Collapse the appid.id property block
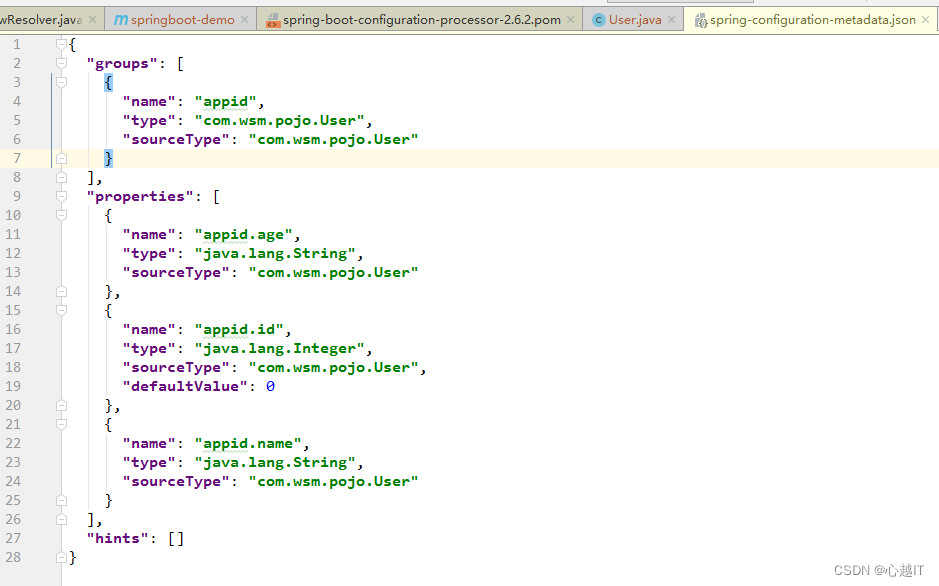Viewport: 939px width, 586px height. click(x=60, y=310)
